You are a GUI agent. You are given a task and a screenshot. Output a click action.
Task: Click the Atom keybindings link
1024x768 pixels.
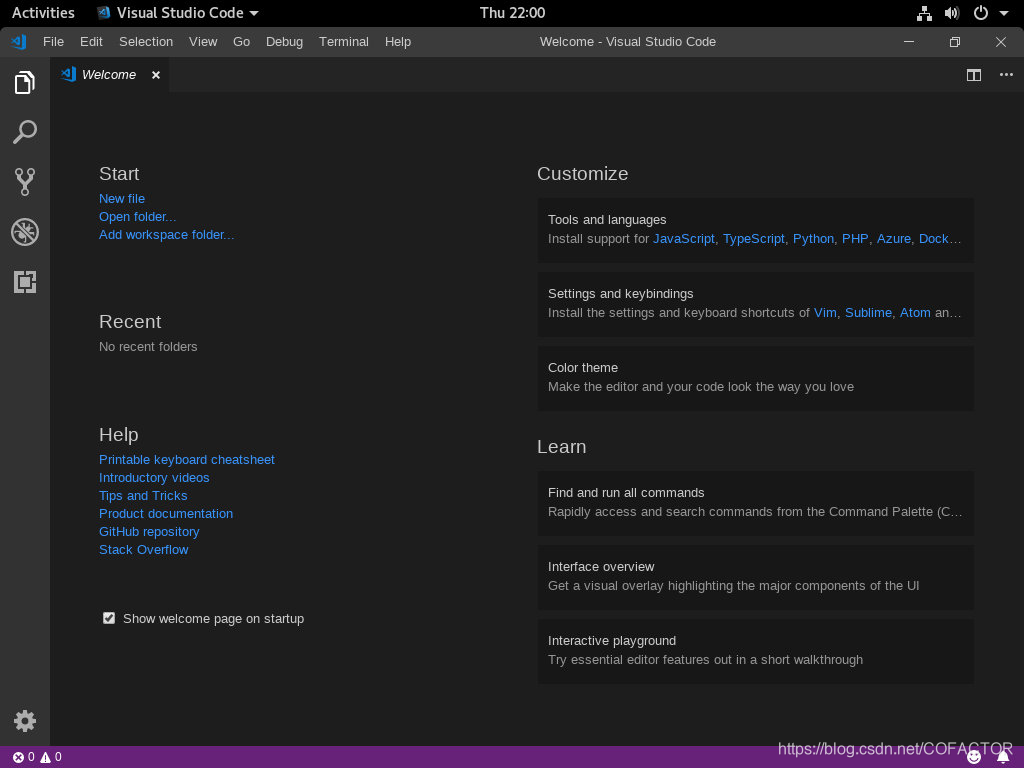(915, 313)
